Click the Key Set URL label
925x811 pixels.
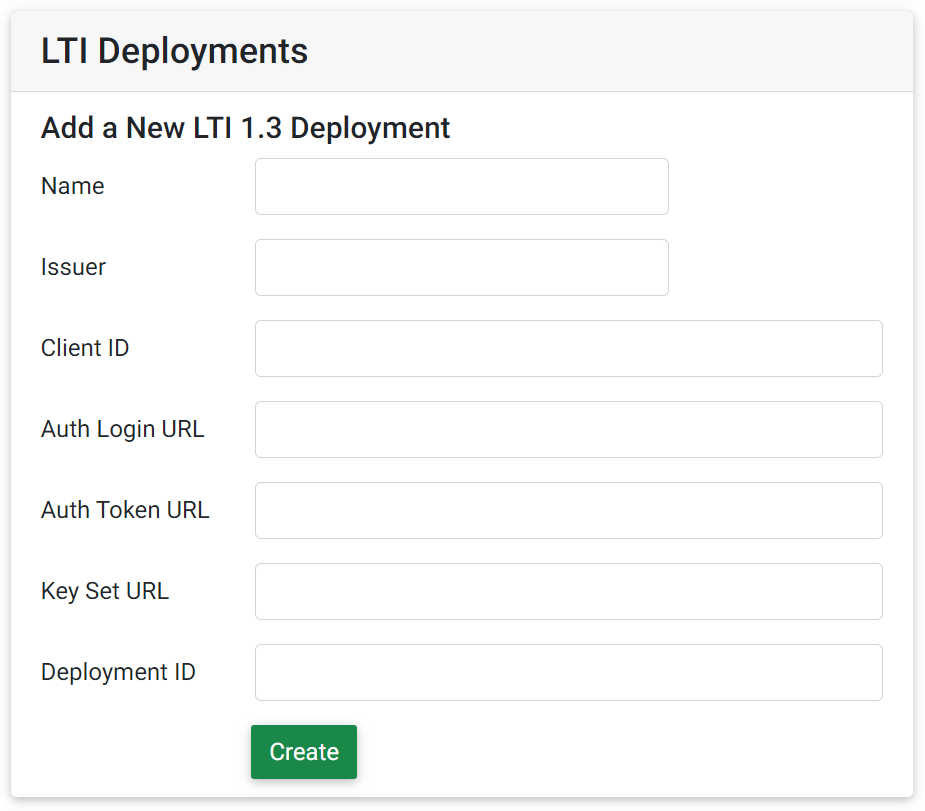pyautogui.click(x=104, y=591)
